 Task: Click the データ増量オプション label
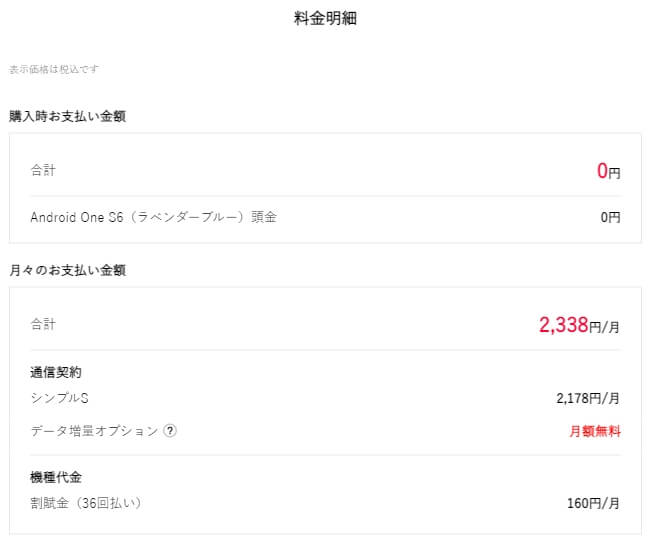94,431
